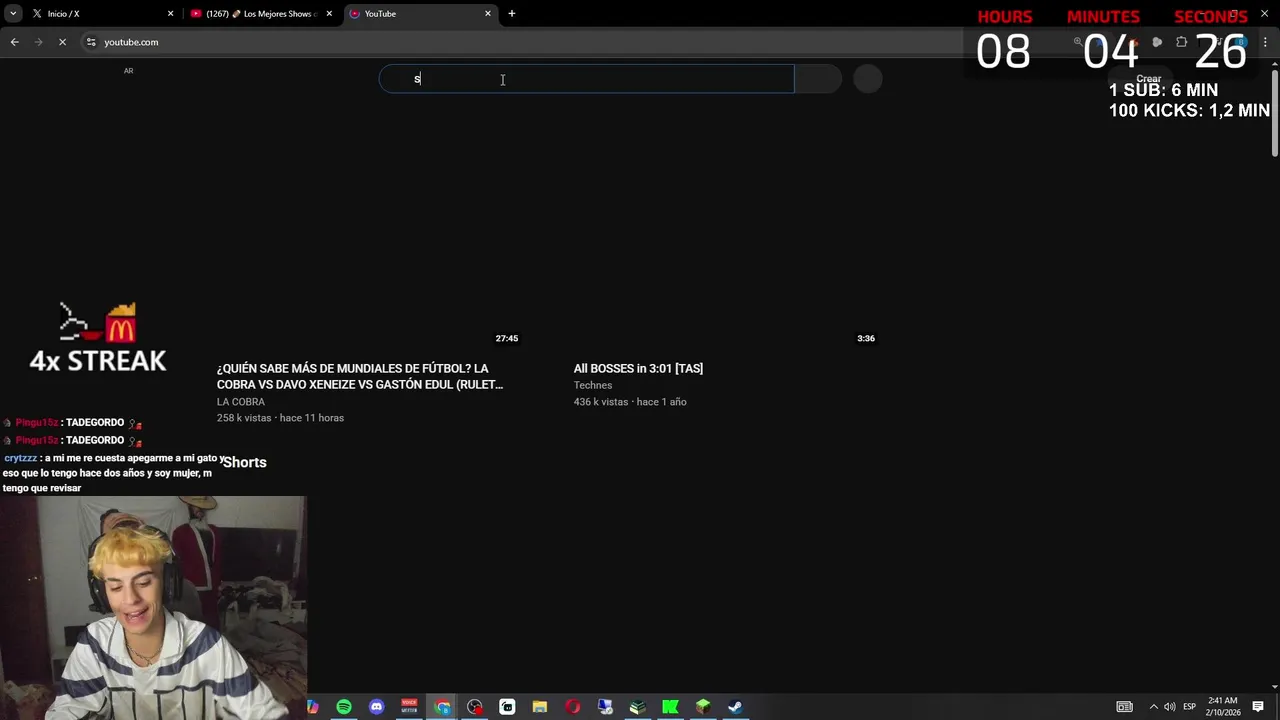Change the ESP input language

coord(1190,707)
